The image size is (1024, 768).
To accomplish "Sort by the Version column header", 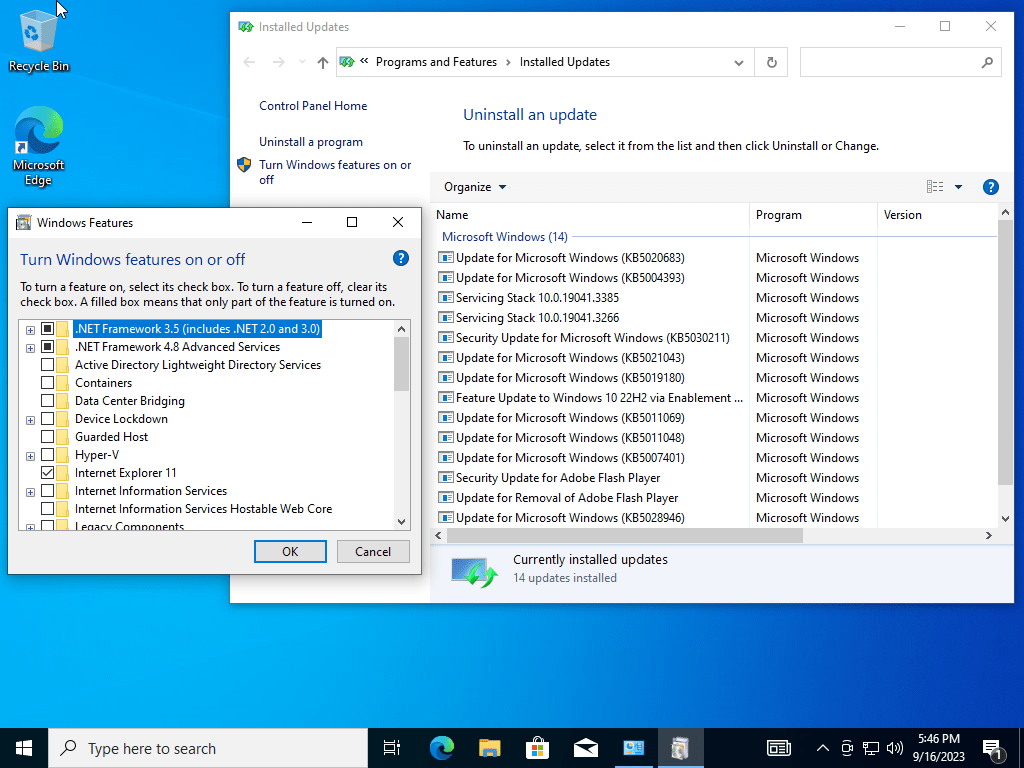I will click(x=938, y=215).
